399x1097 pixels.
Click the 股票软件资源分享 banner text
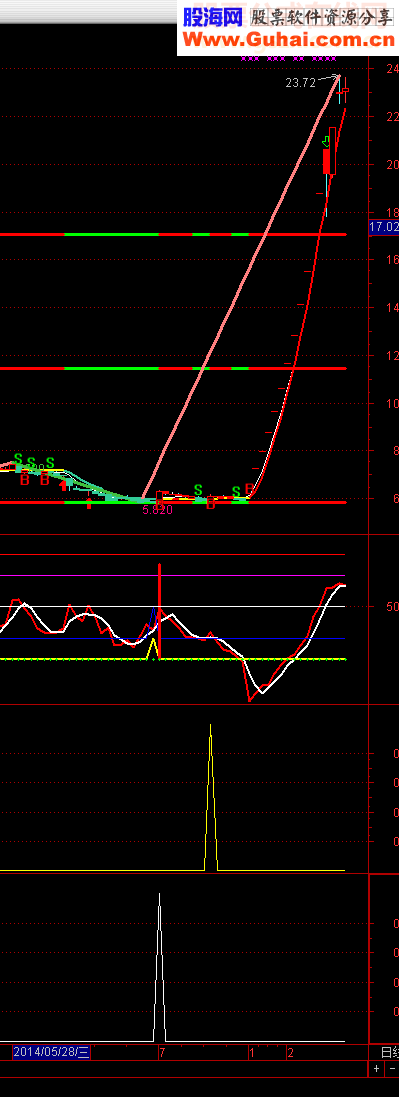click(x=321, y=17)
